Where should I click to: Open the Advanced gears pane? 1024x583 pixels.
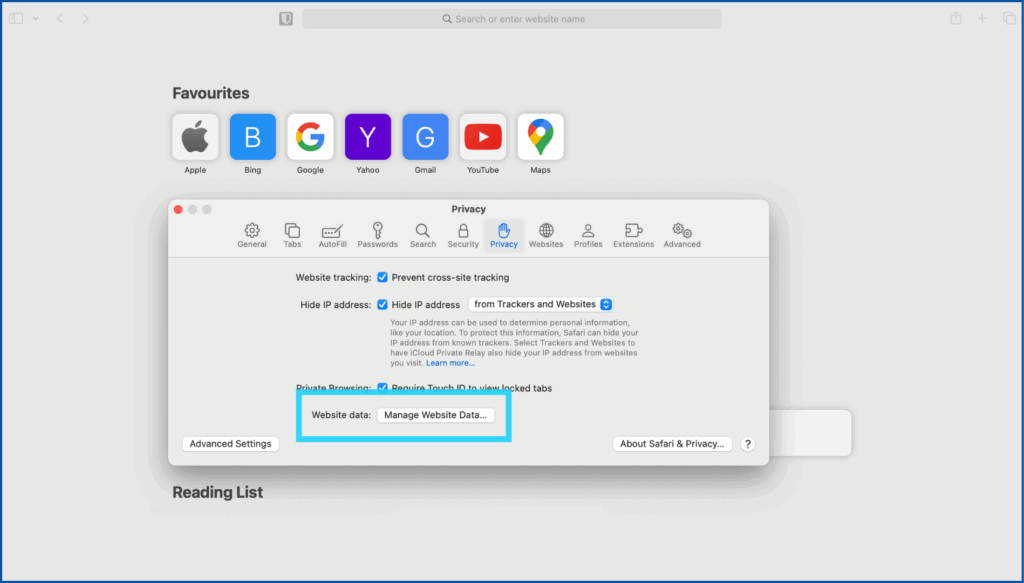pos(682,235)
